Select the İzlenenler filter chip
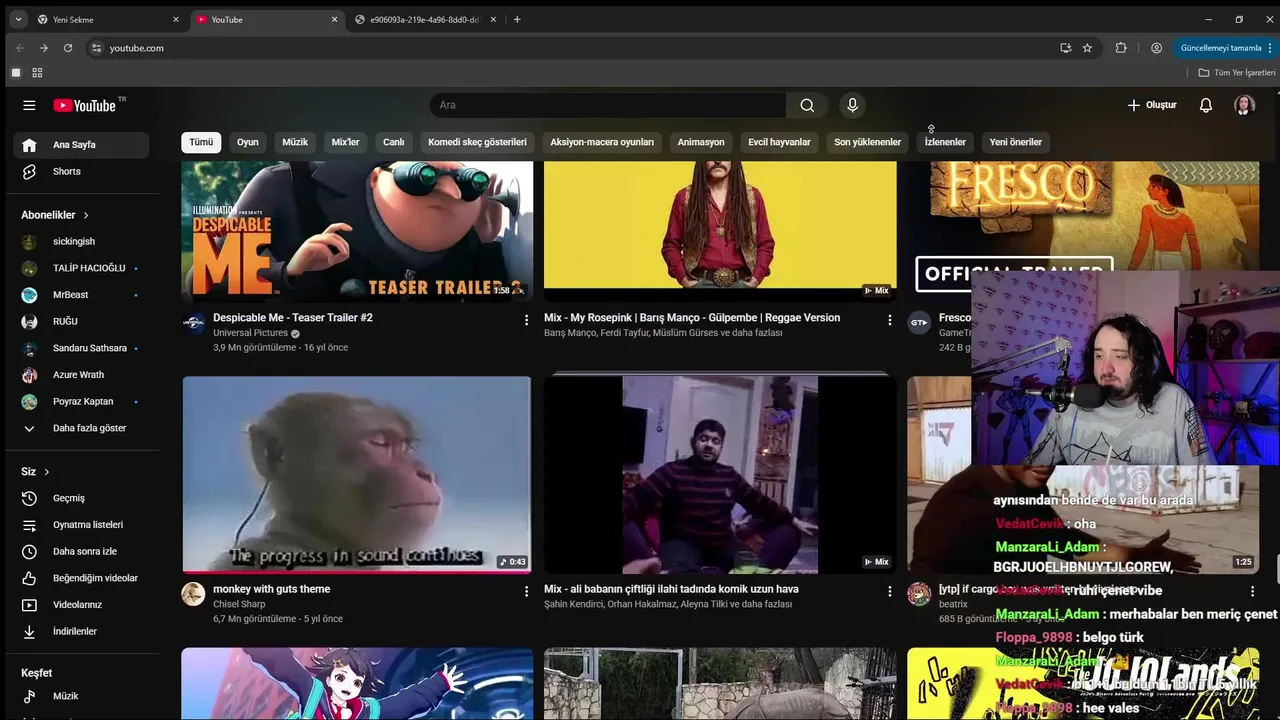This screenshot has width=1280, height=720. 945,142
